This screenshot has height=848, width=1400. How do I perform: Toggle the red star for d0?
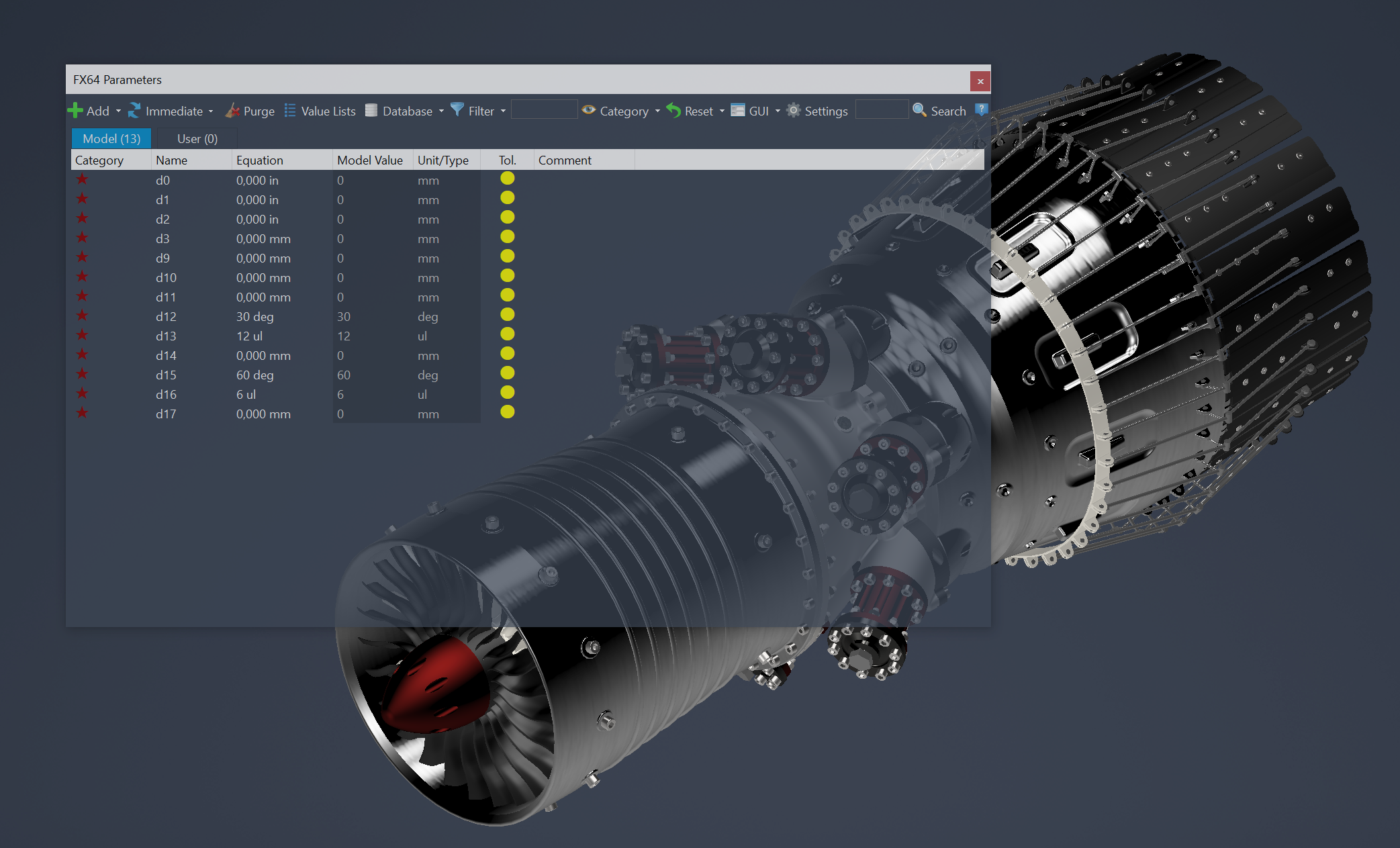(x=82, y=179)
